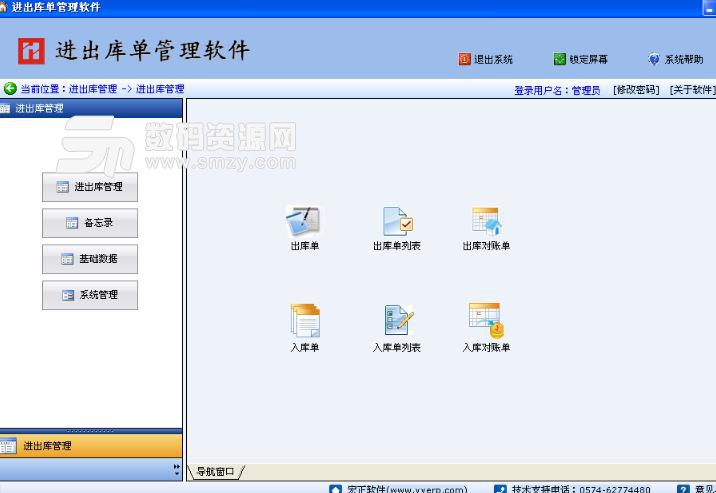The image size is (716, 493).
Task: Click the green 锁定屏幕 icon
Action: [559, 59]
